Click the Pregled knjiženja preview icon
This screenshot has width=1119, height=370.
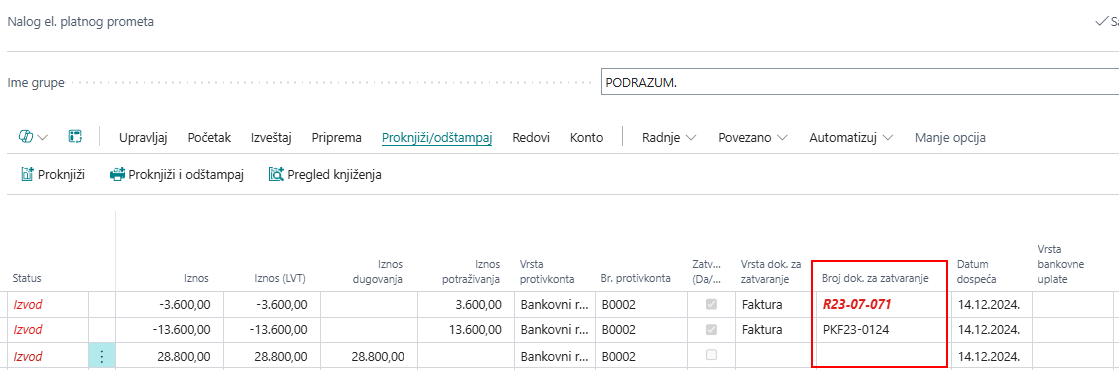point(275,174)
